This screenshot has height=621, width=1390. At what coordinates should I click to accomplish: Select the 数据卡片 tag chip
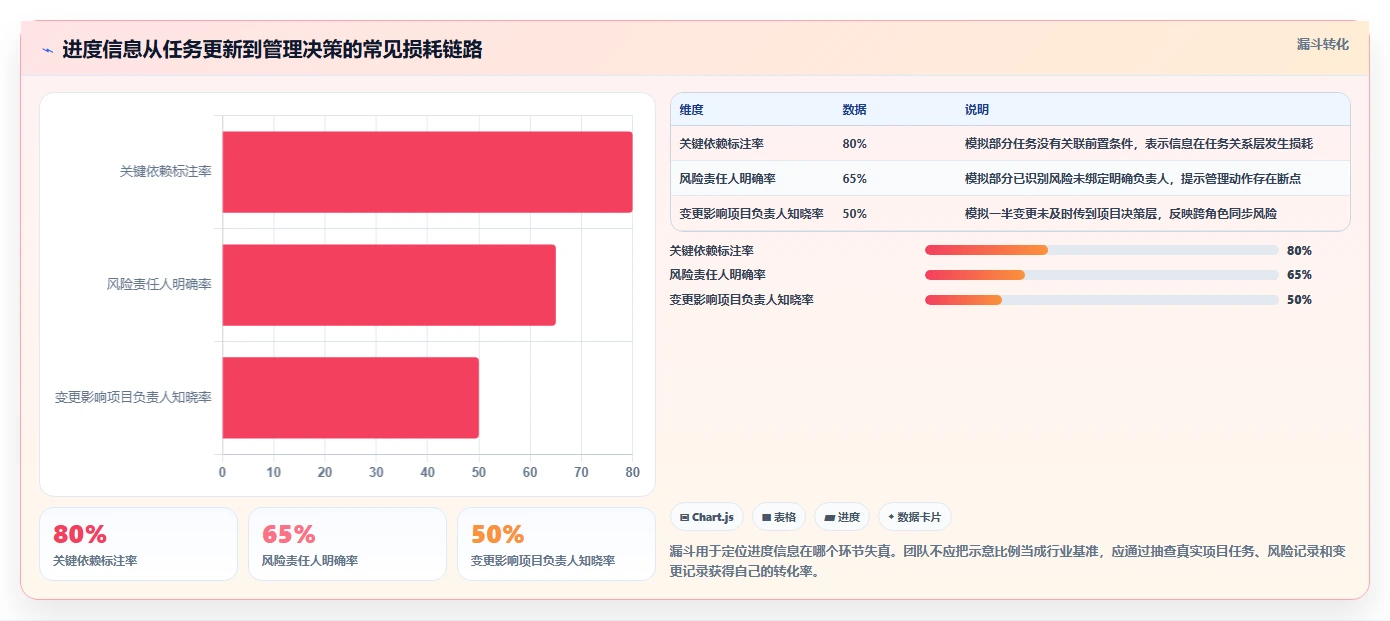pyautogui.click(x=915, y=517)
